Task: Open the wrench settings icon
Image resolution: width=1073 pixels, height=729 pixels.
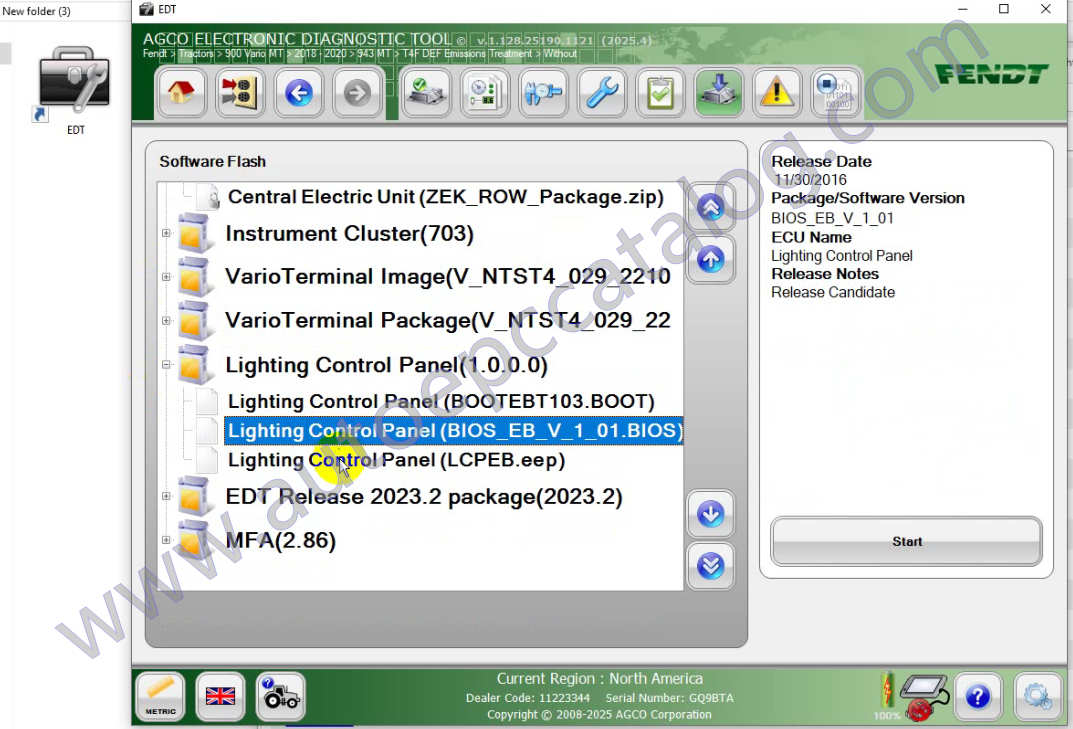Action: (602, 92)
